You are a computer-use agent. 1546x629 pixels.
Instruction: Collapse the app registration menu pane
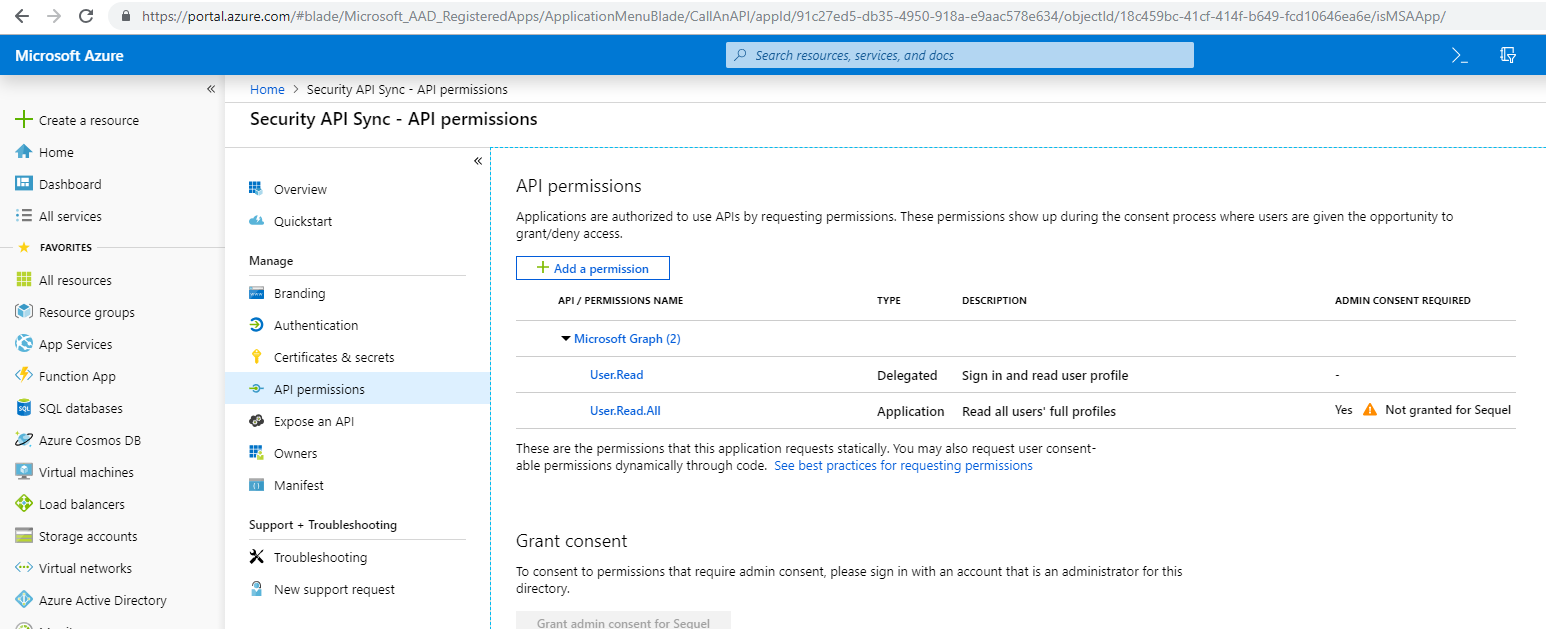pos(477,161)
